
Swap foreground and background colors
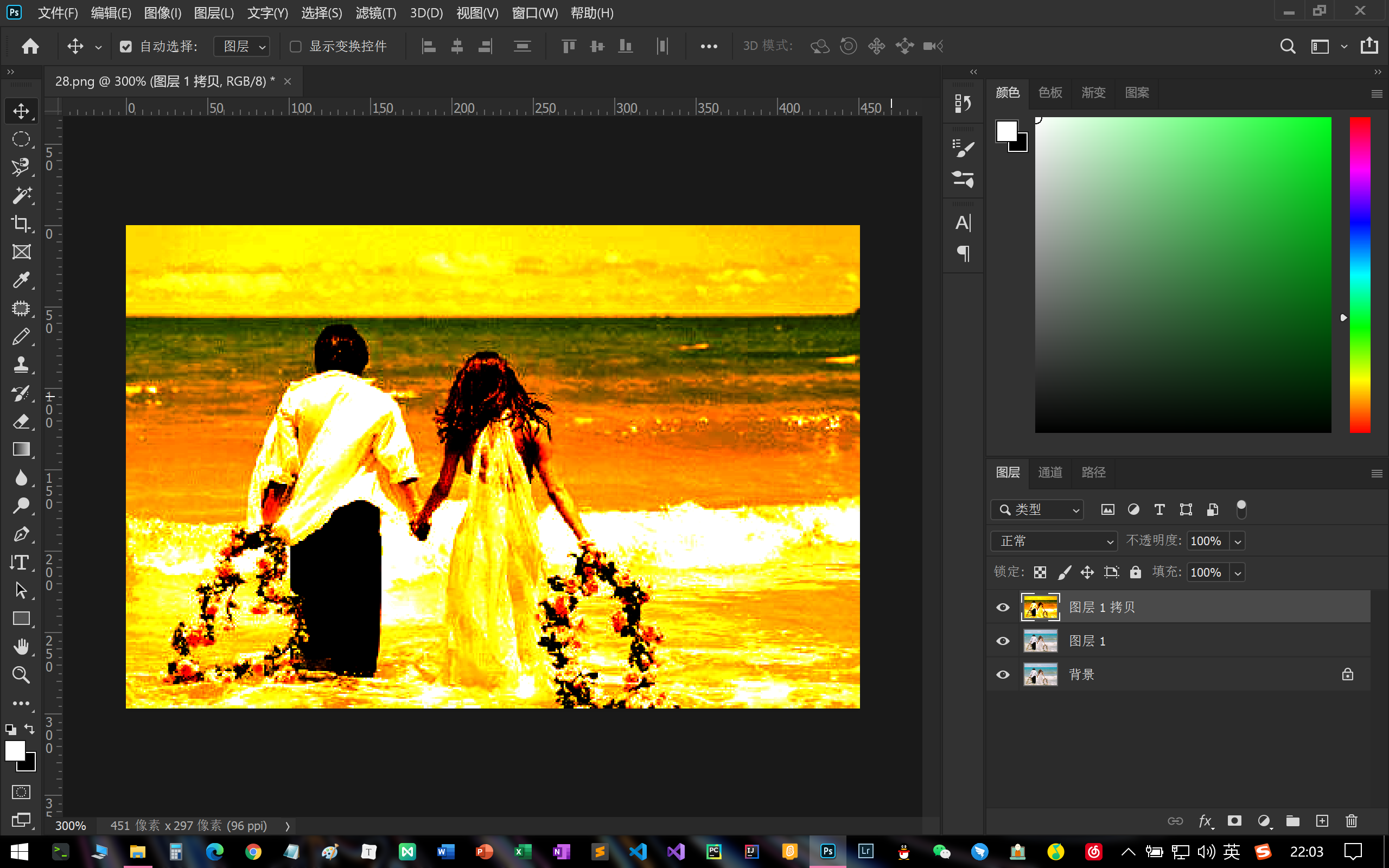pos(29,729)
